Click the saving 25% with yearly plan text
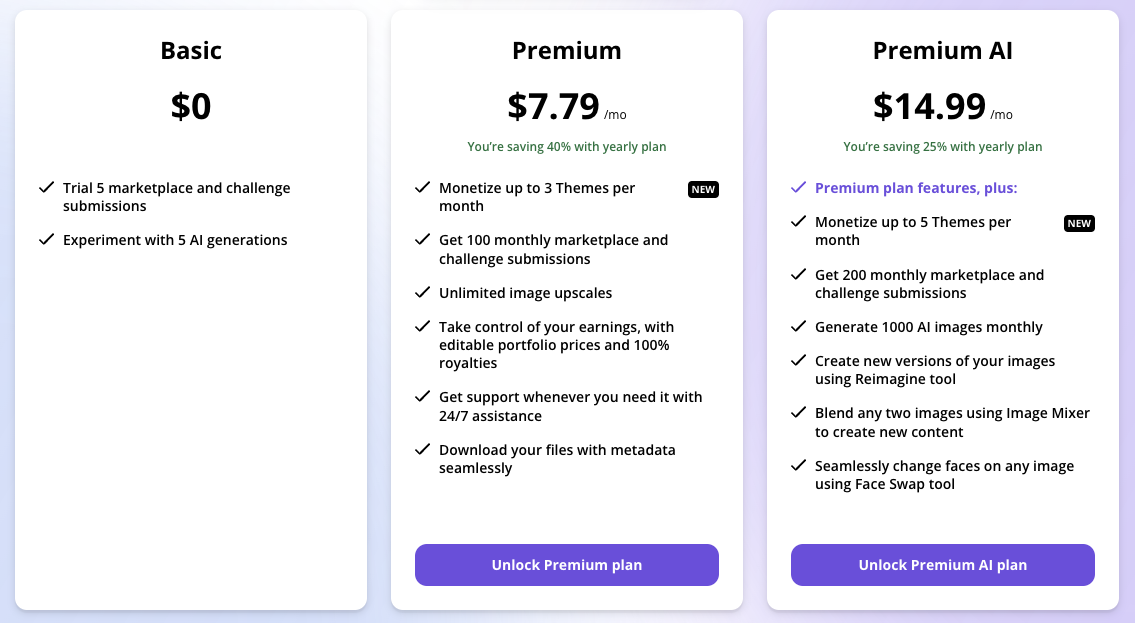This screenshot has height=623, width=1135. [942, 147]
